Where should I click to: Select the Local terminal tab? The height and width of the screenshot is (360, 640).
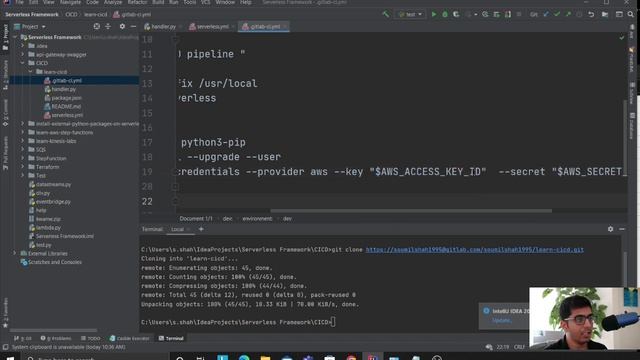(x=177, y=229)
